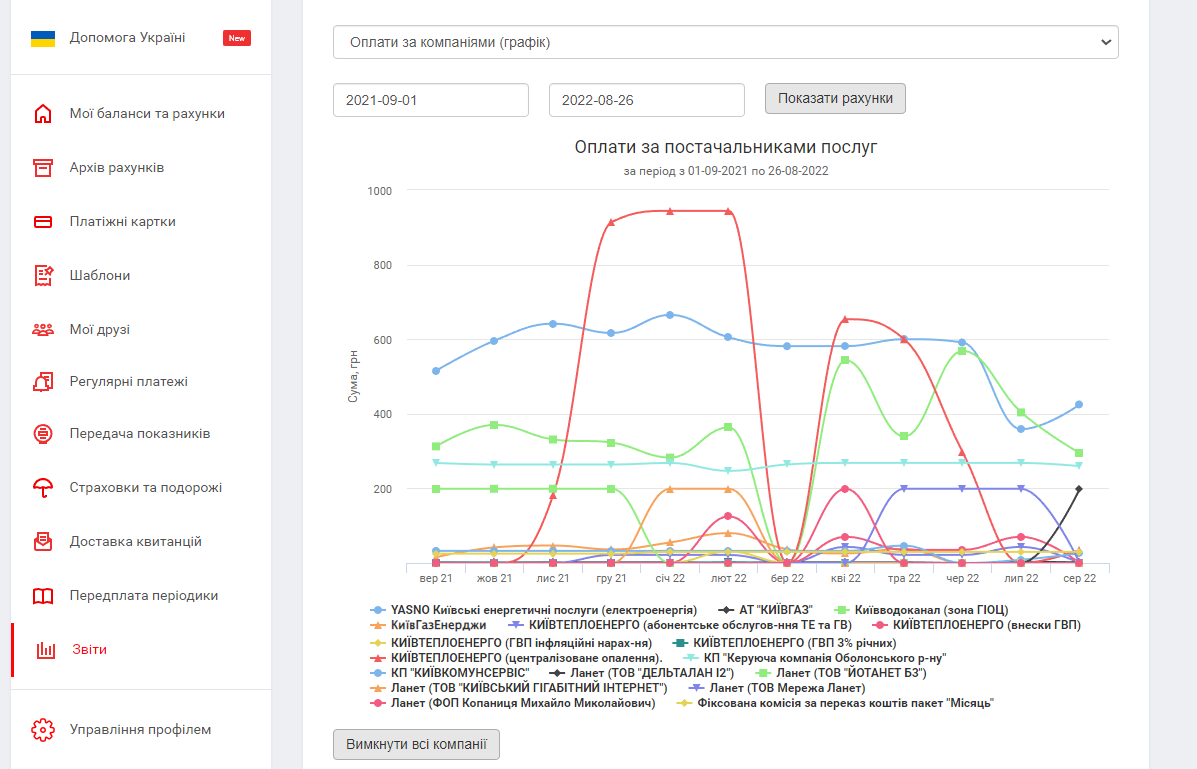Screen dimensions: 1197x769
Task: Select Шаблони menu item
Action: click(x=100, y=276)
